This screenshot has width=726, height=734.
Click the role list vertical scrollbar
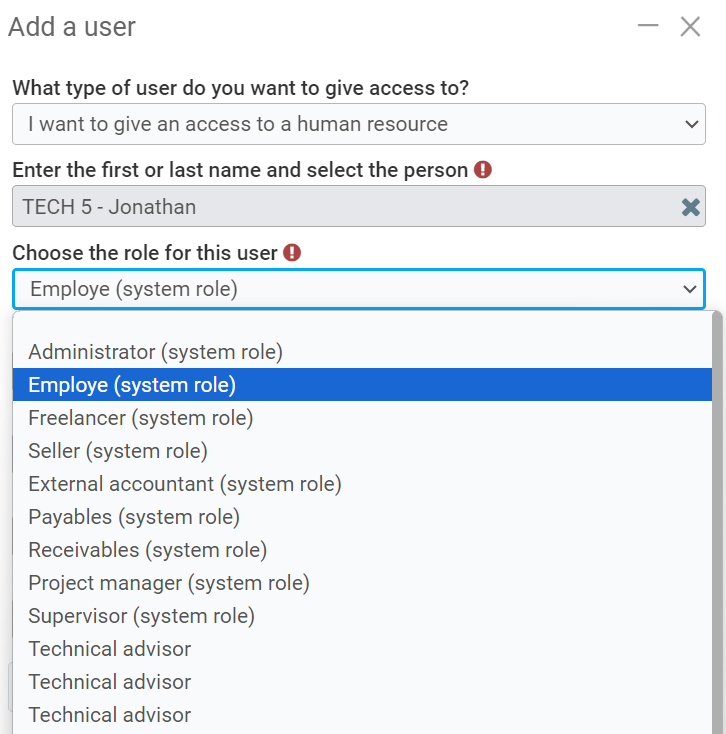point(717,520)
